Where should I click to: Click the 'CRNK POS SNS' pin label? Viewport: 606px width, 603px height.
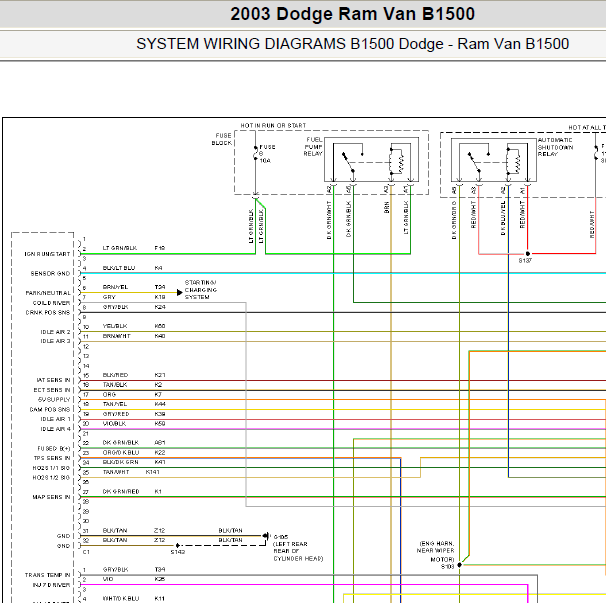pos(48,312)
